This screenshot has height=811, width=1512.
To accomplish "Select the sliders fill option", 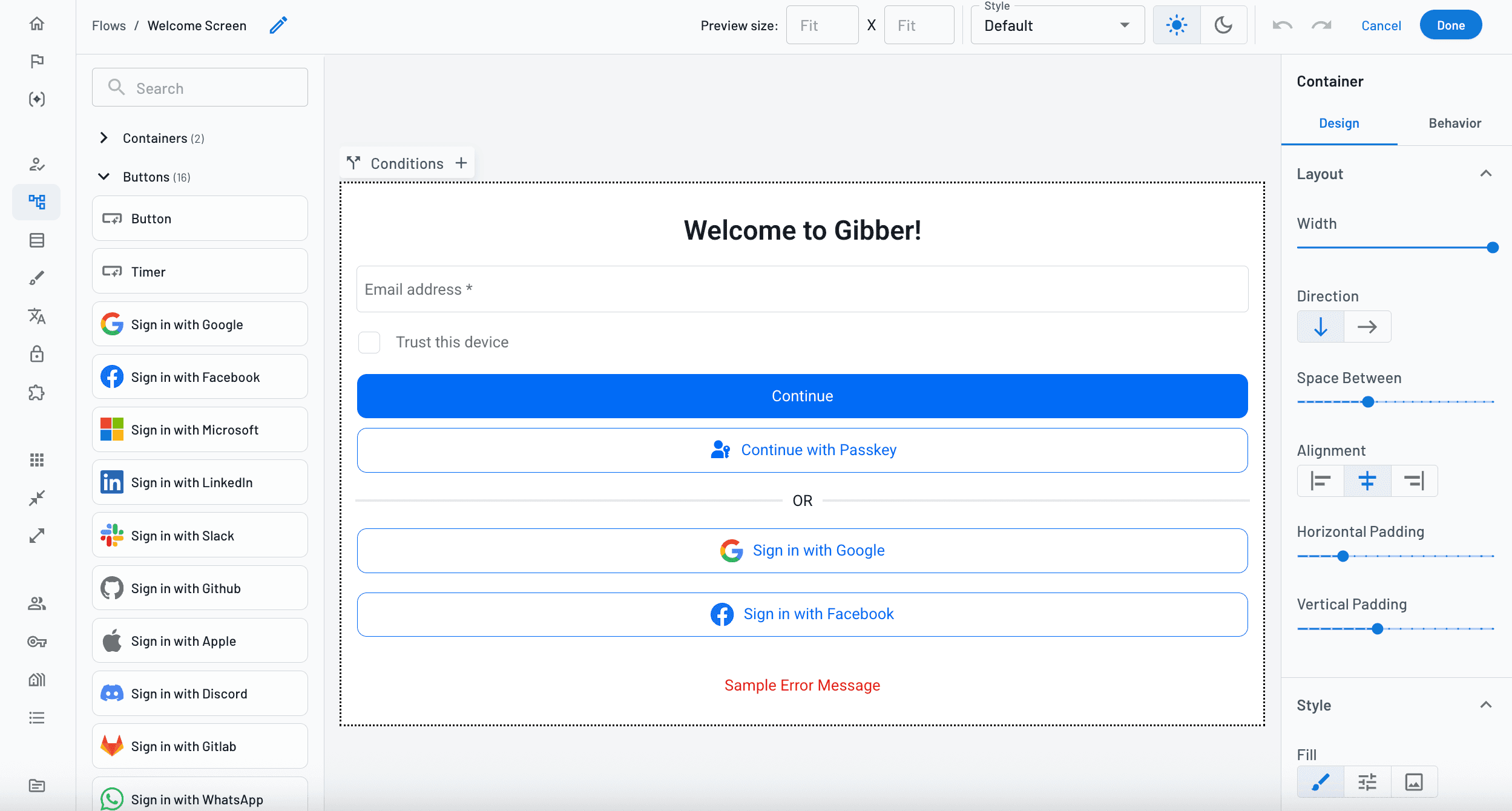I will click(x=1367, y=782).
